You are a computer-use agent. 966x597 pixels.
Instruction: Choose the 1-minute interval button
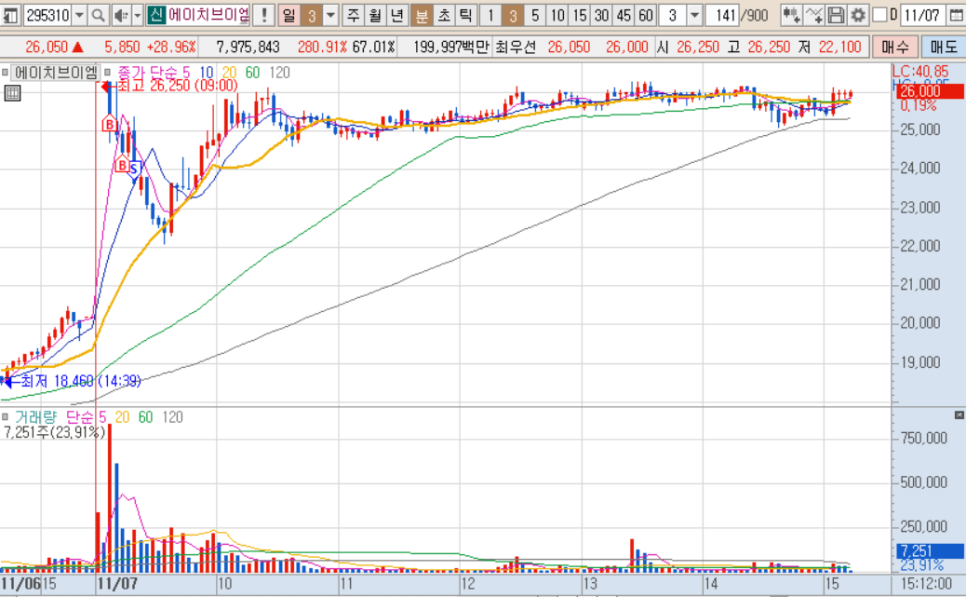[x=490, y=15]
